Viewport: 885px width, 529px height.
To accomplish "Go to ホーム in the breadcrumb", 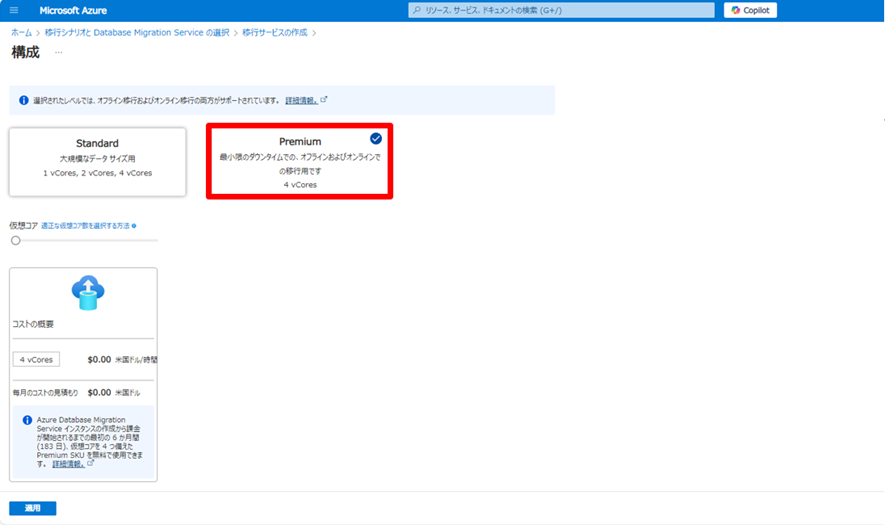I will (20, 33).
